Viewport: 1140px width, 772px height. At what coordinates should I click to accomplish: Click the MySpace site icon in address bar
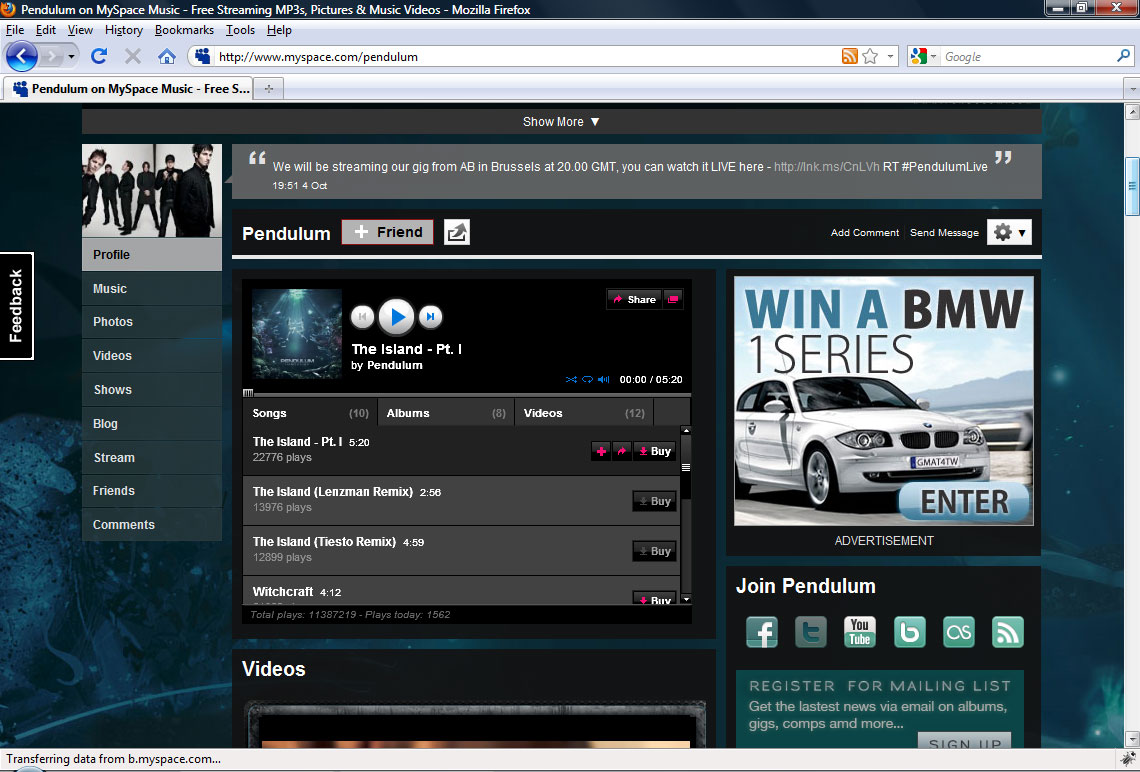pyautogui.click(x=203, y=56)
